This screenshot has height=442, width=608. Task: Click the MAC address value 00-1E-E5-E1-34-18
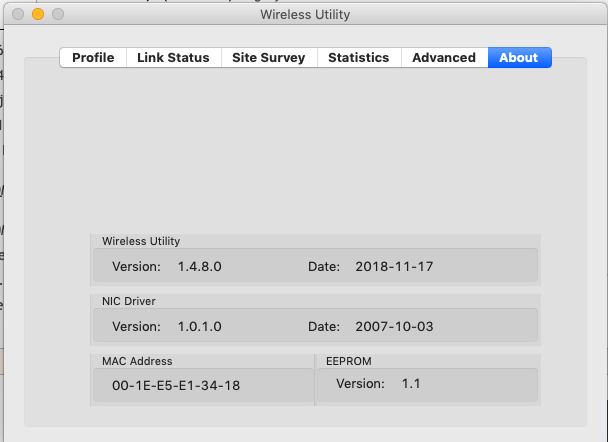click(176, 385)
